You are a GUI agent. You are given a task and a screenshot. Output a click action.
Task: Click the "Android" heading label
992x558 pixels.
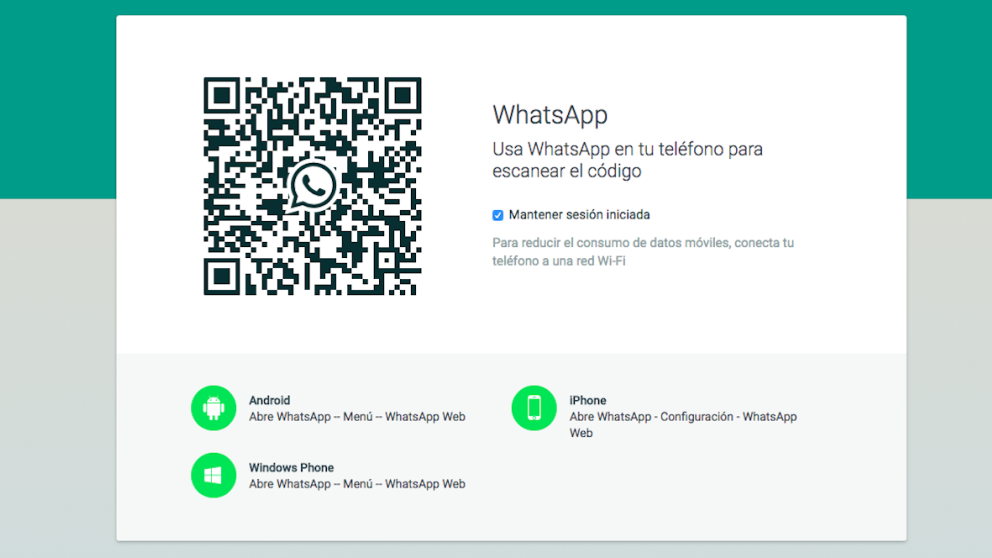pyautogui.click(x=269, y=400)
